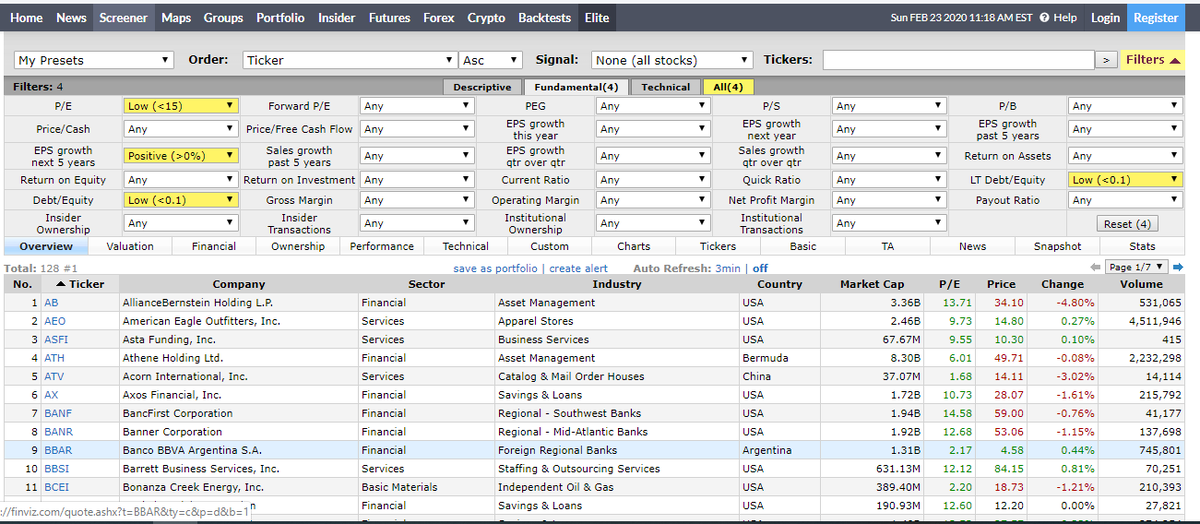Screen dimensions: 1200x524
Task: Open the Signal dropdown
Action: (671, 60)
